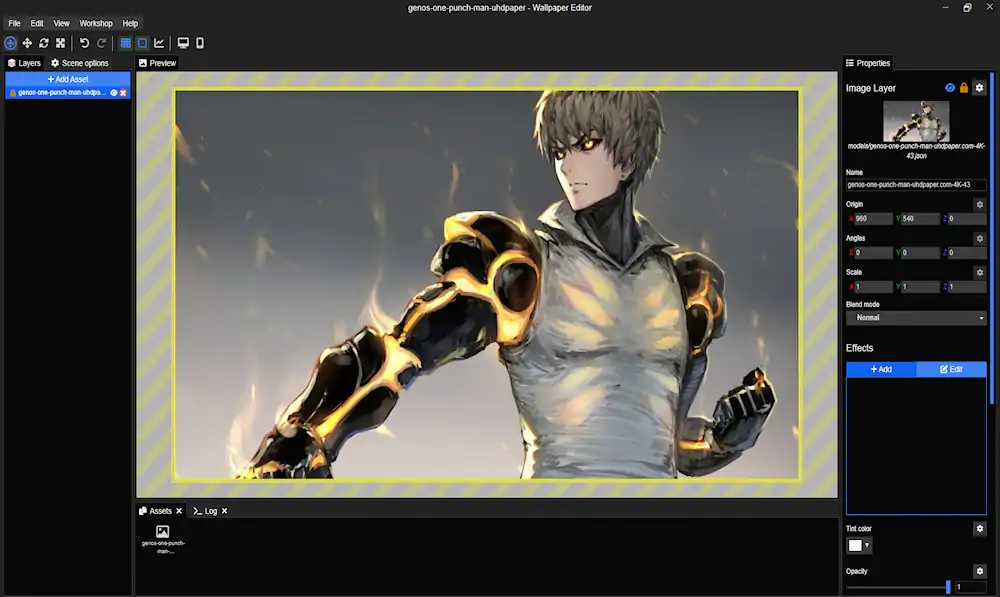Open the Angles gear options
Viewport: 1000px width, 597px height.
click(980, 239)
